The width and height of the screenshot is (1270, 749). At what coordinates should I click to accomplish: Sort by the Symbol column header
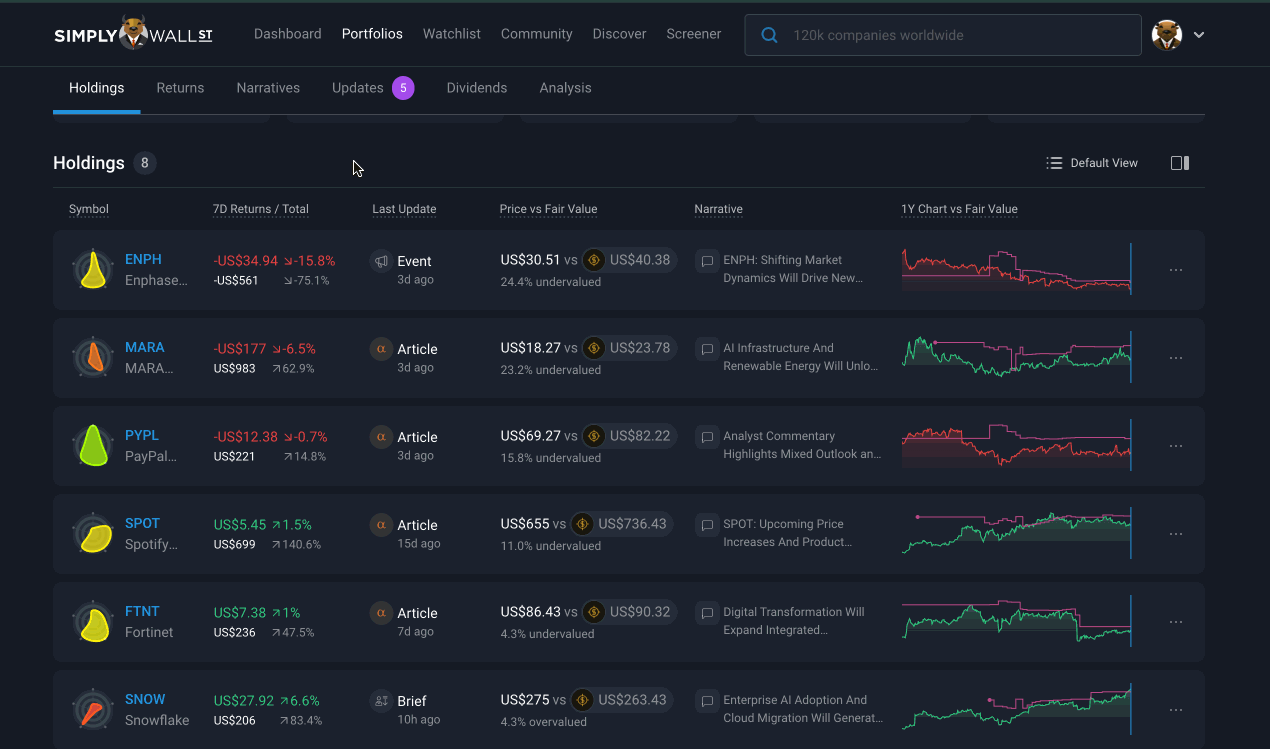pyautogui.click(x=89, y=209)
